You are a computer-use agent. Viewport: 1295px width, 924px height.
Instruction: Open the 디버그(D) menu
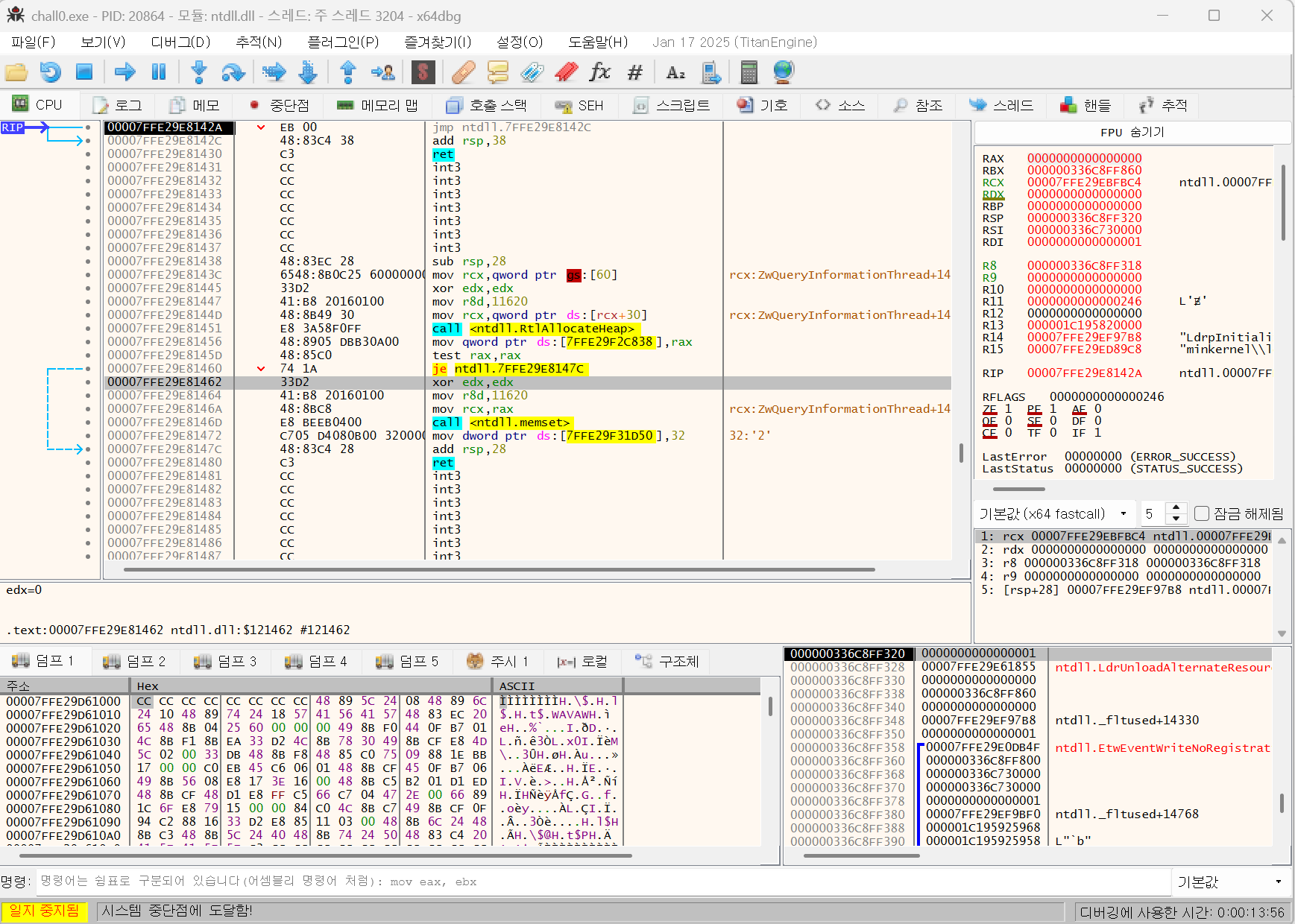pyautogui.click(x=180, y=42)
